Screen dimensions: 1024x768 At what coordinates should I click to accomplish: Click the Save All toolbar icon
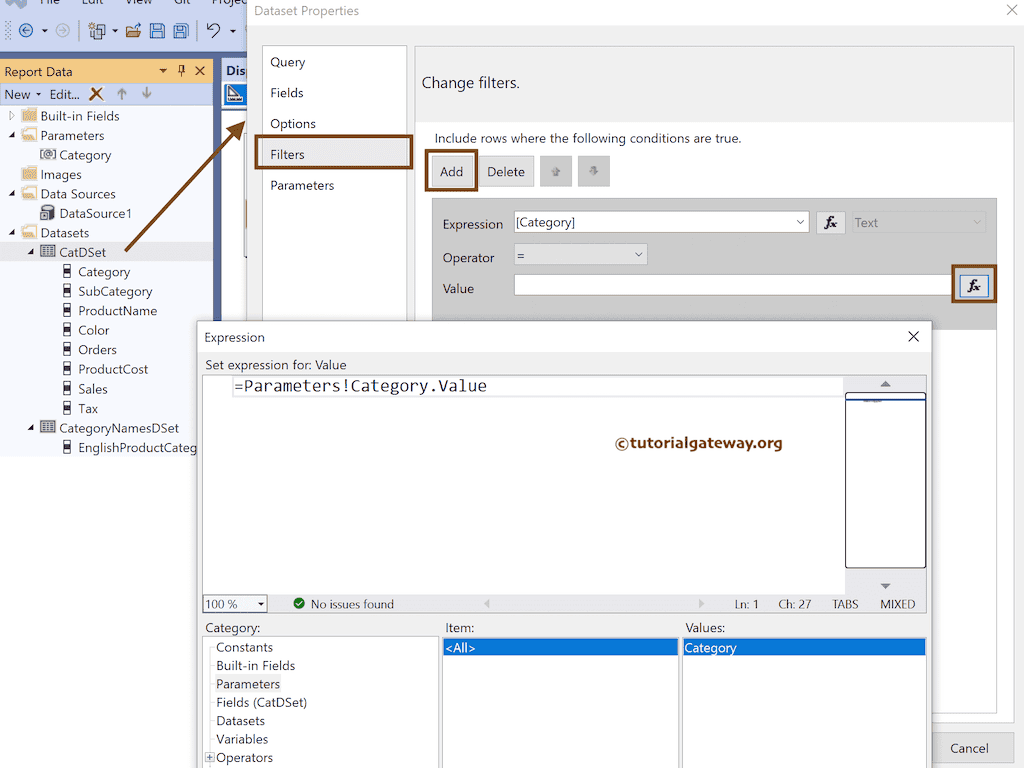[x=180, y=31]
